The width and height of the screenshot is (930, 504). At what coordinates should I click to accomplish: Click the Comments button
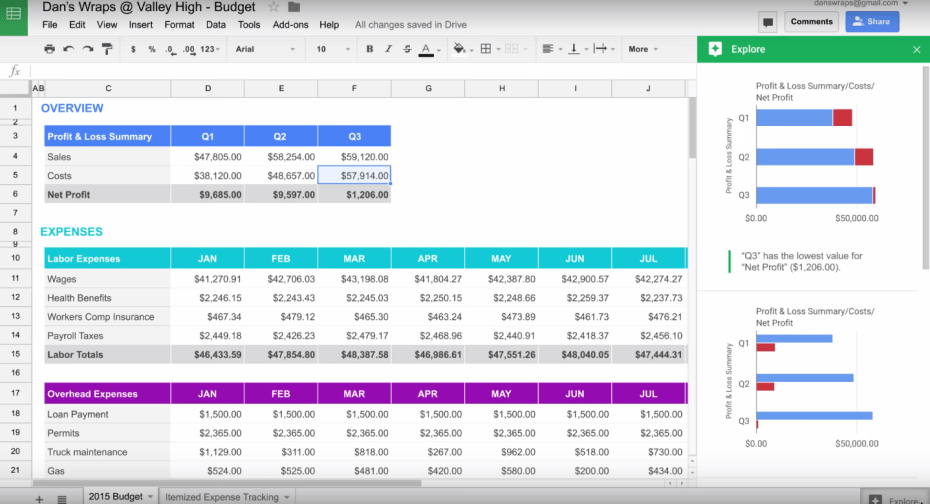pos(811,22)
